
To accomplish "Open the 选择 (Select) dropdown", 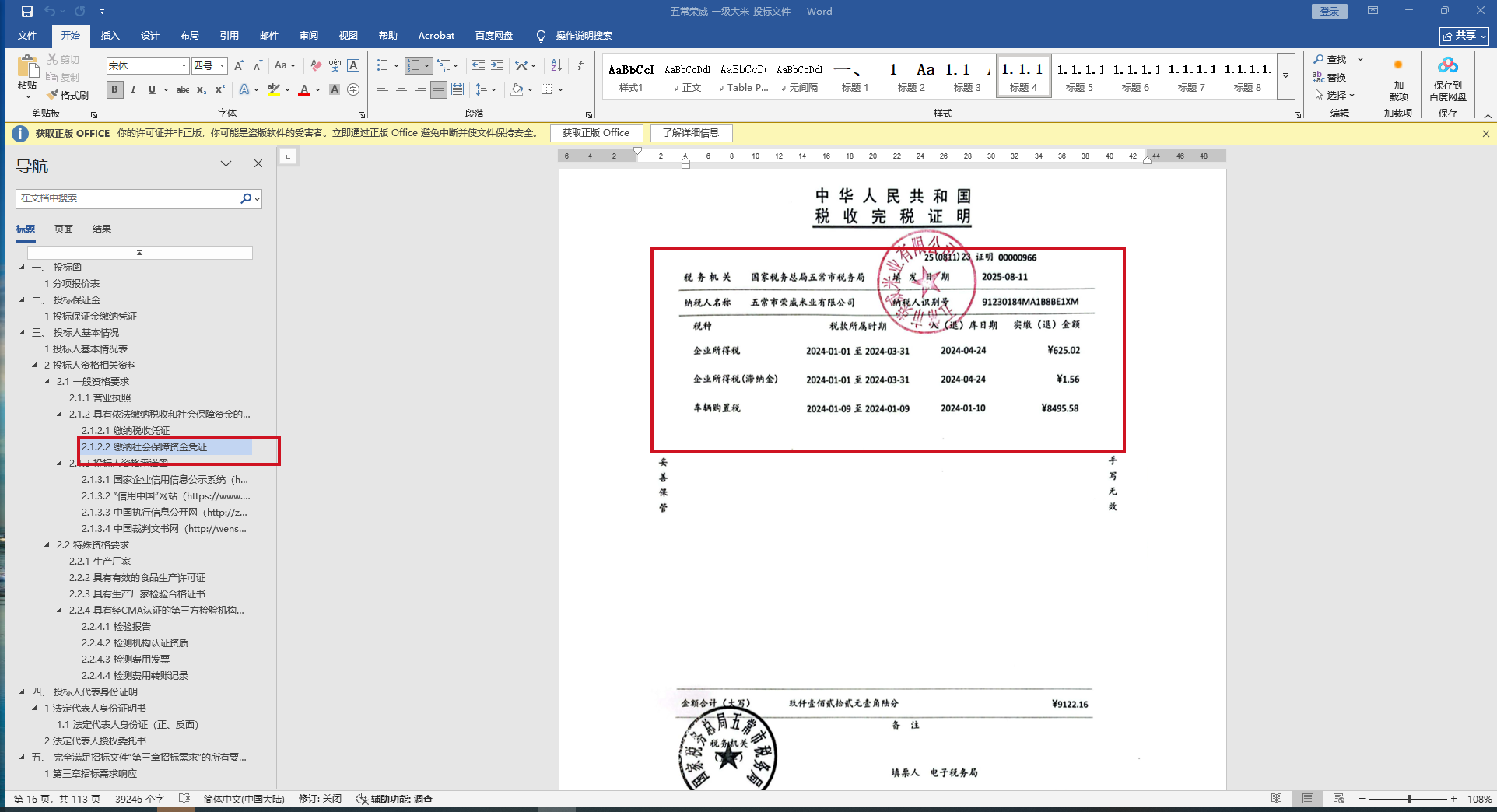I will coord(1335,95).
